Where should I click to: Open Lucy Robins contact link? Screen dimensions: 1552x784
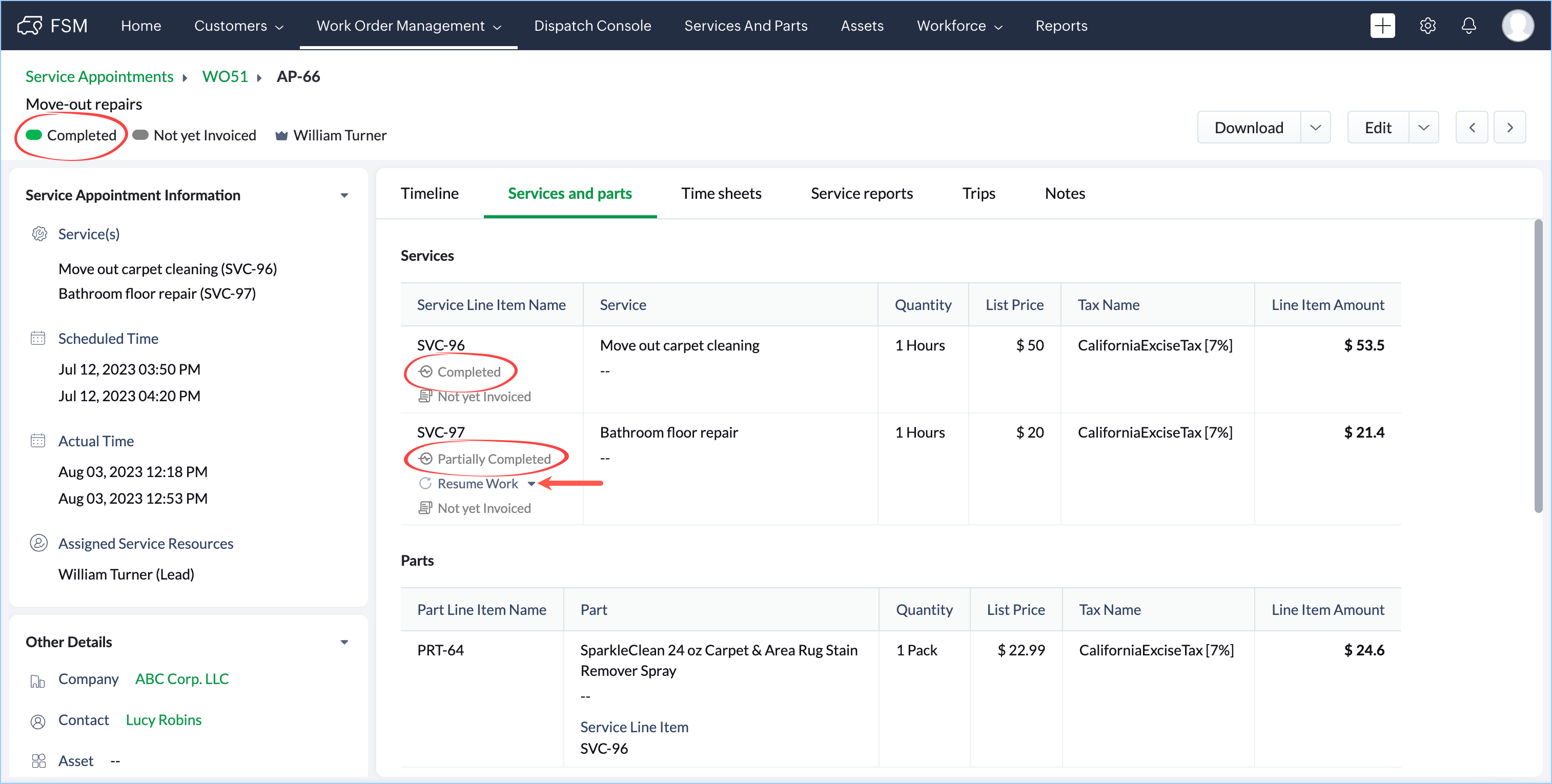pos(164,719)
